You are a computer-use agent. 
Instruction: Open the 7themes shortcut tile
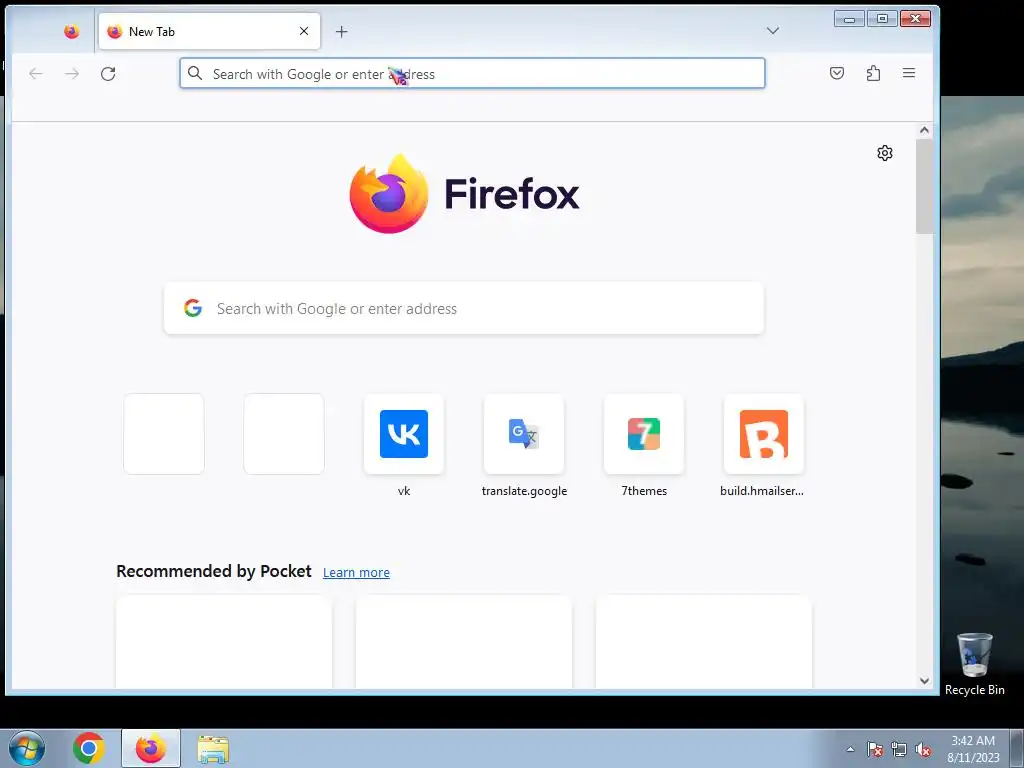pyautogui.click(x=644, y=447)
